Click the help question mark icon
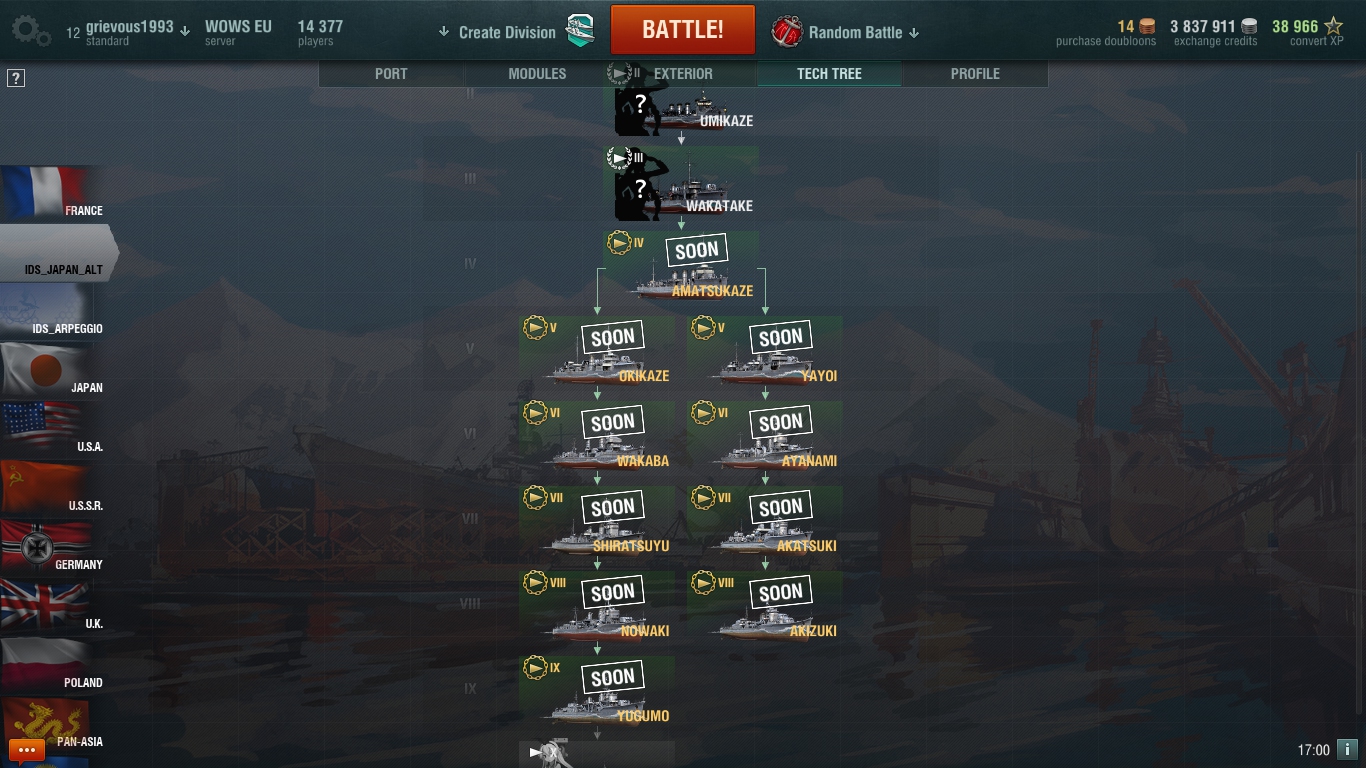Image resolution: width=1366 pixels, height=768 pixels. click(16, 78)
